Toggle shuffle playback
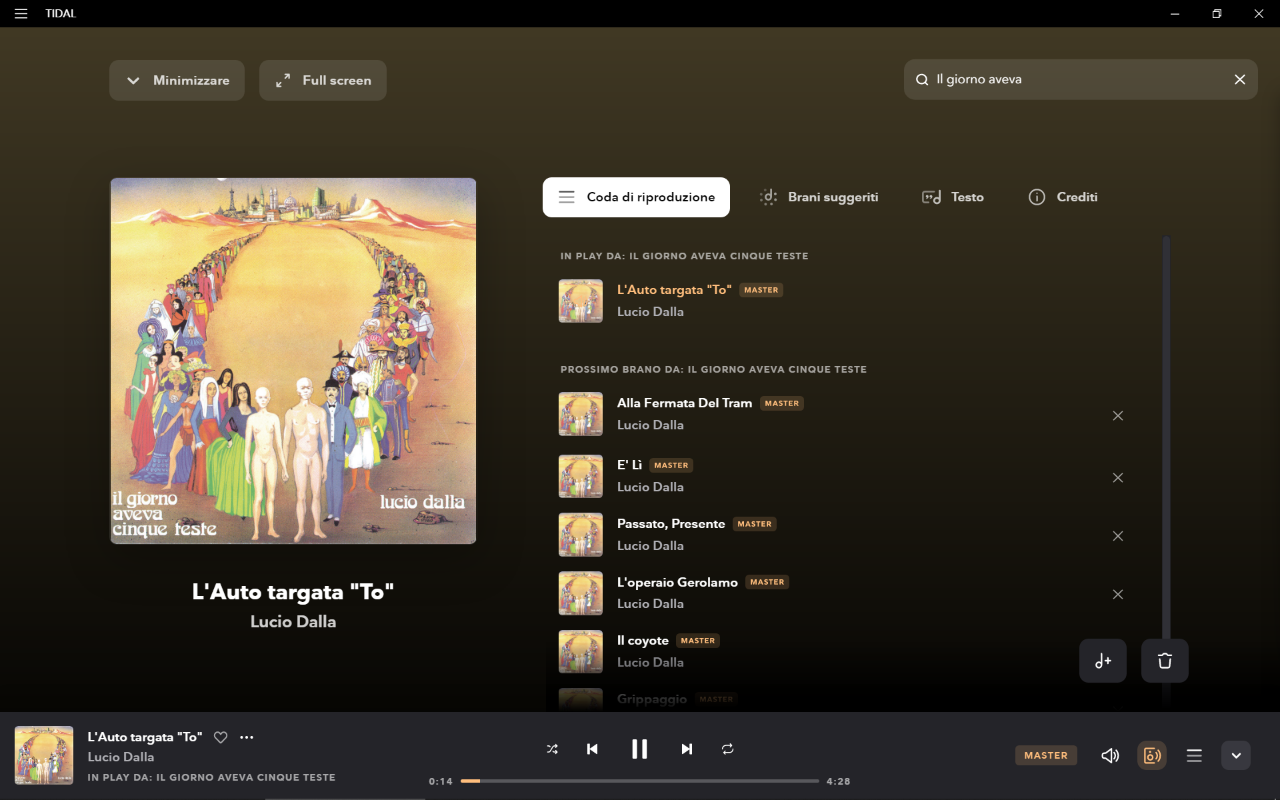1280x800 pixels. (552, 749)
